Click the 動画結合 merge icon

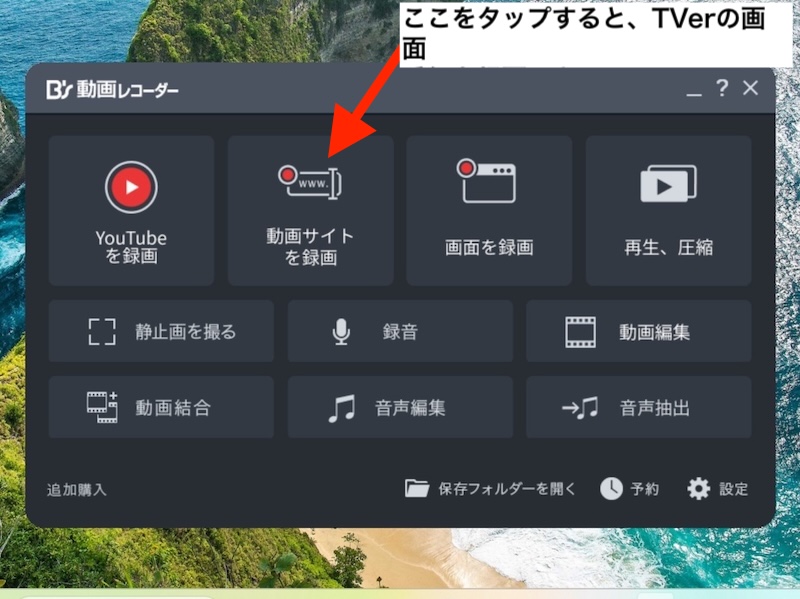pos(102,407)
